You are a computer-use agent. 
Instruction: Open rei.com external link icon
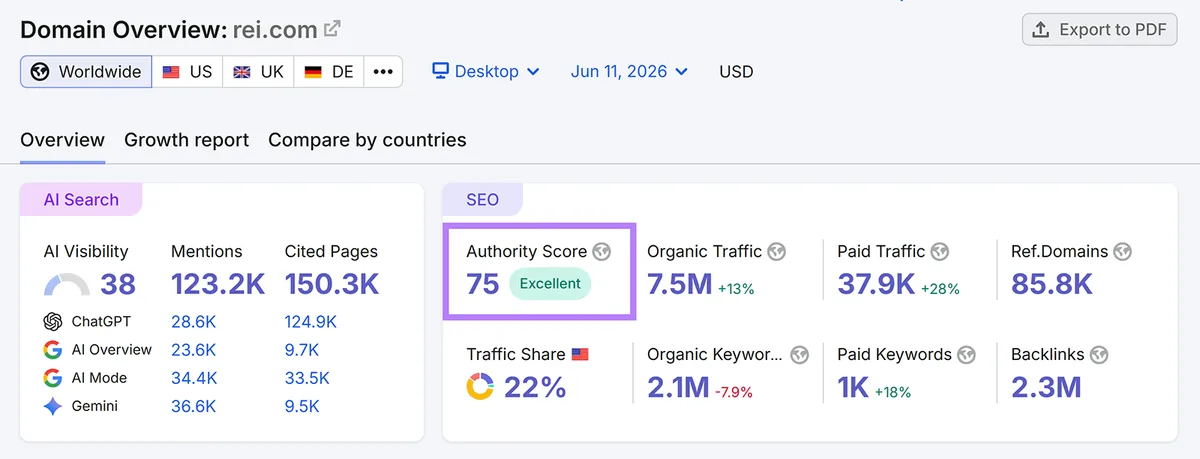[333, 29]
